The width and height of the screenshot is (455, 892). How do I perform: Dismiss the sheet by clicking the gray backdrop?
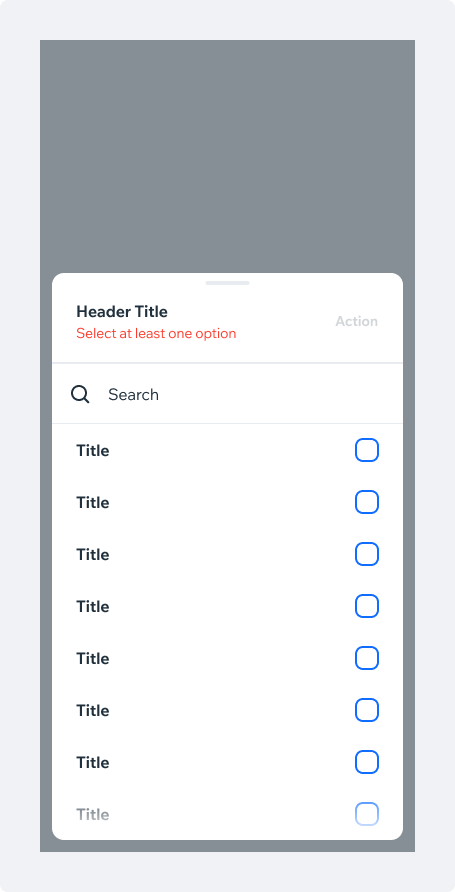(228, 156)
